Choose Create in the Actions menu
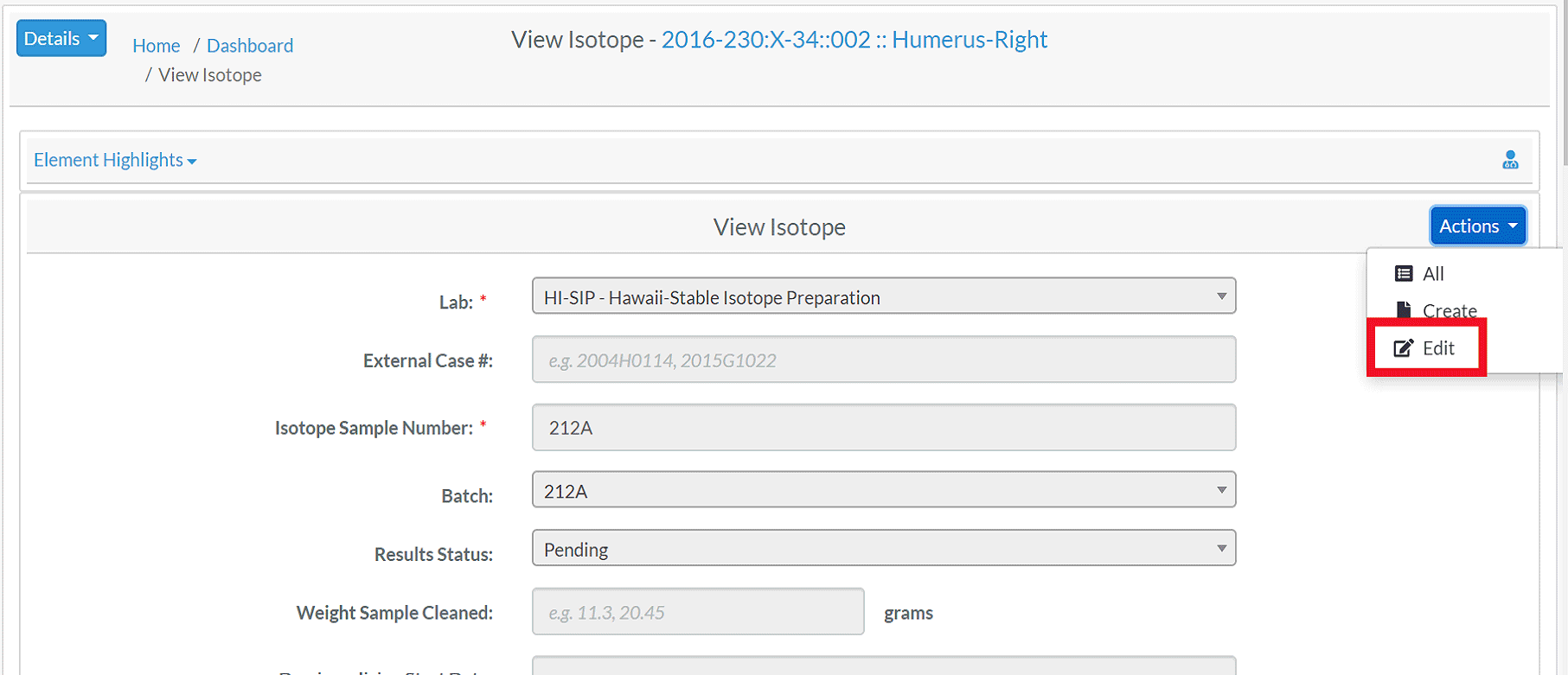The width and height of the screenshot is (1568, 675). [1450, 310]
